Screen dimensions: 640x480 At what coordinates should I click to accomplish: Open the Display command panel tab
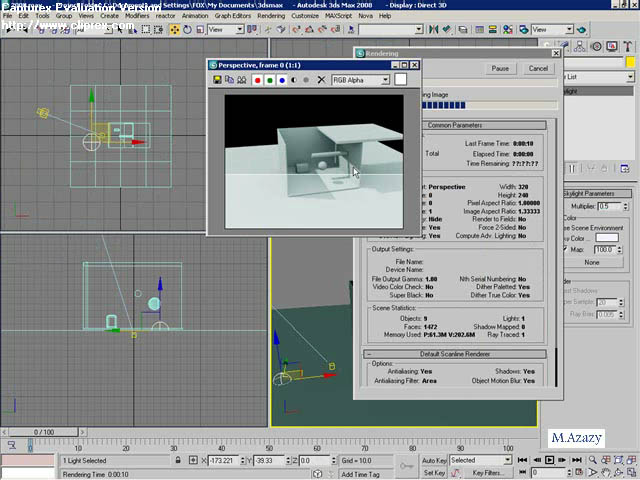612,47
